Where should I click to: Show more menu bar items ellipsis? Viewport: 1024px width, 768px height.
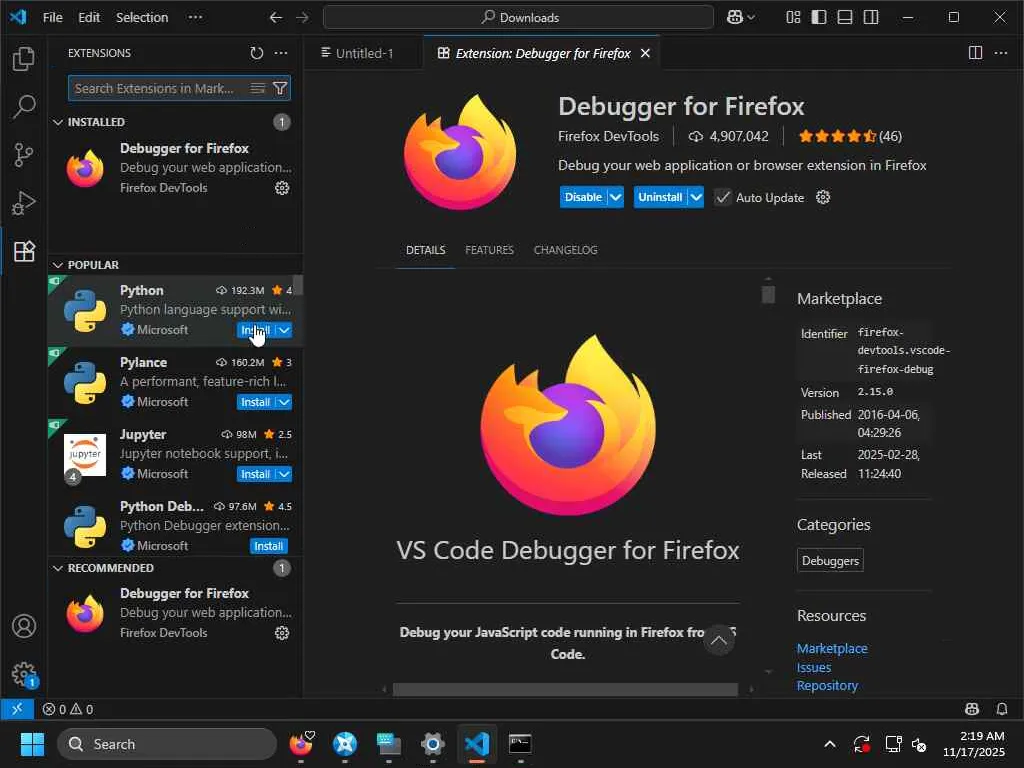click(x=195, y=18)
